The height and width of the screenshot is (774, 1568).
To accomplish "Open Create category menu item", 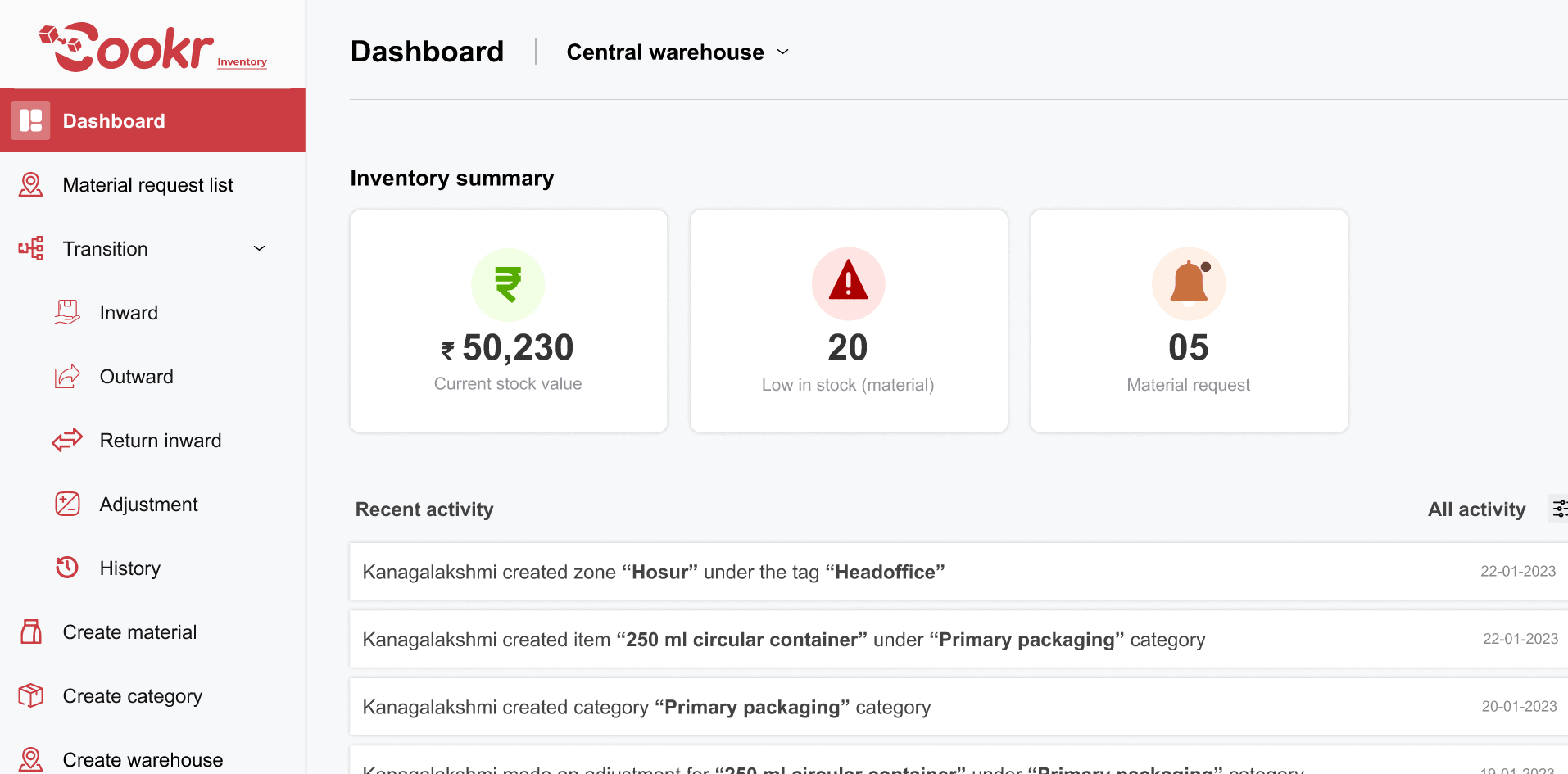I will tap(132, 695).
